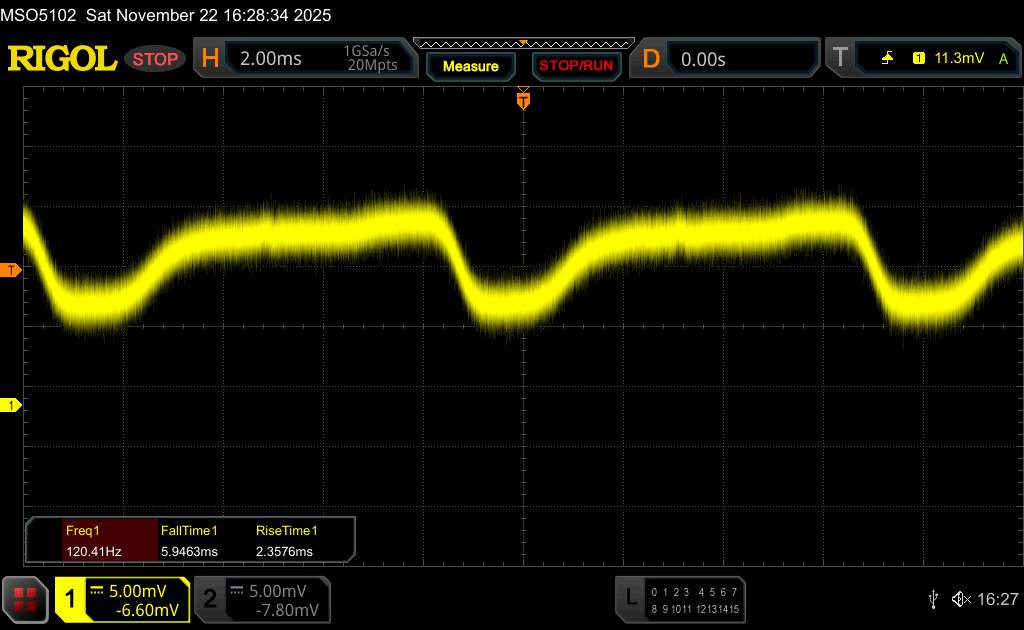
Task: Open the Measure menu
Action: [x=470, y=66]
